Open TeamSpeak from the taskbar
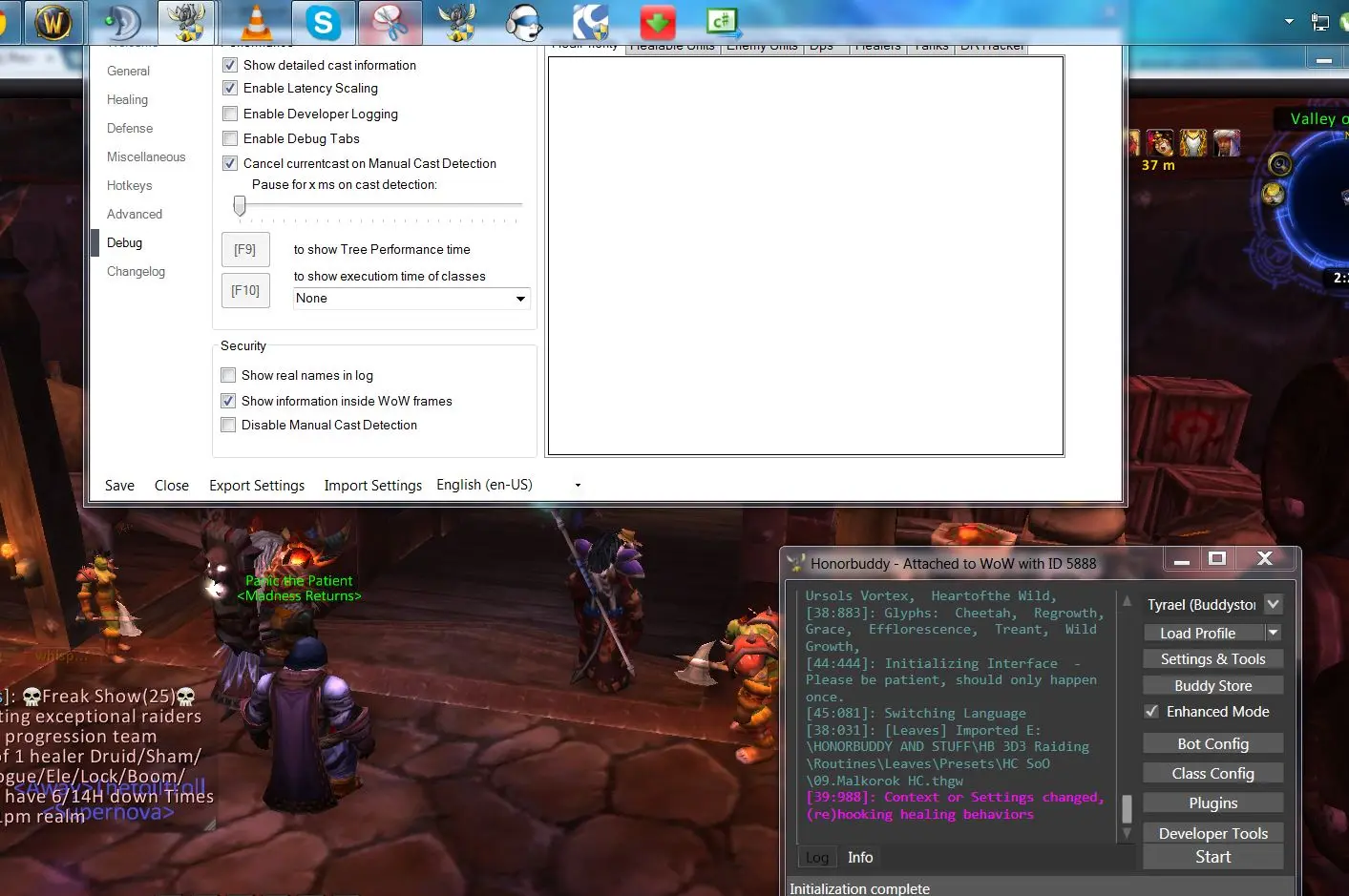The height and width of the screenshot is (896, 1349). (x=121, y=22)
